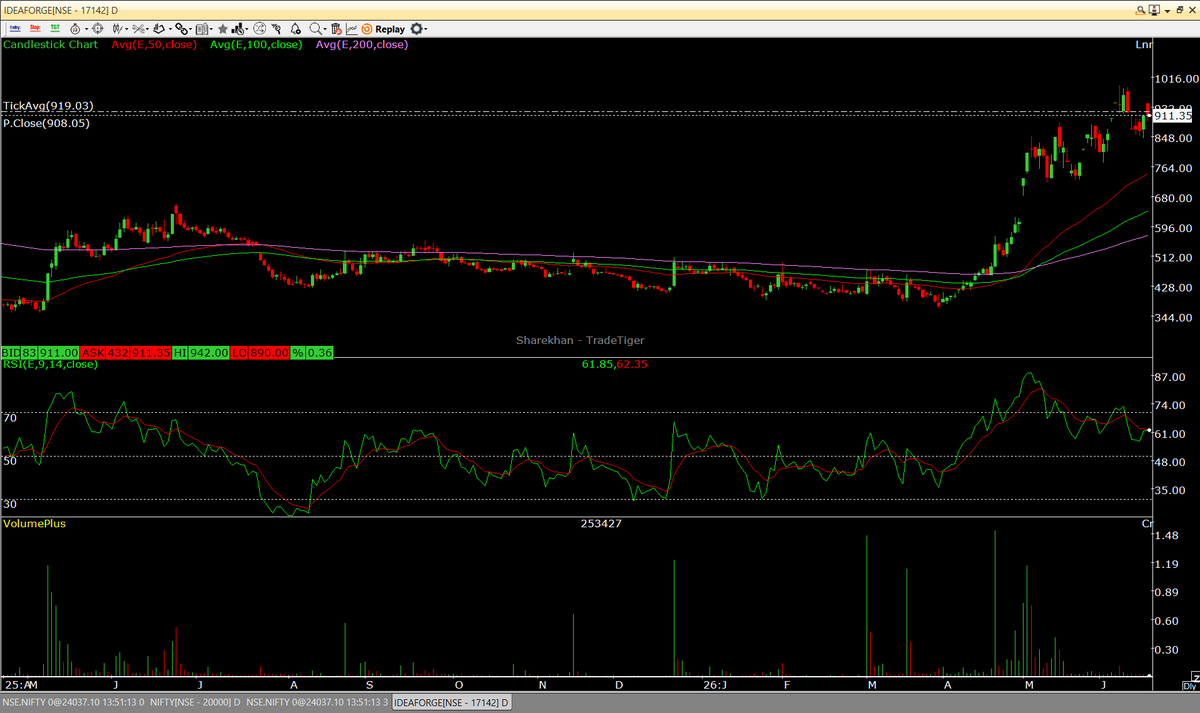Click the 61.85,62.35 RSI values

(x=615, y=364)
